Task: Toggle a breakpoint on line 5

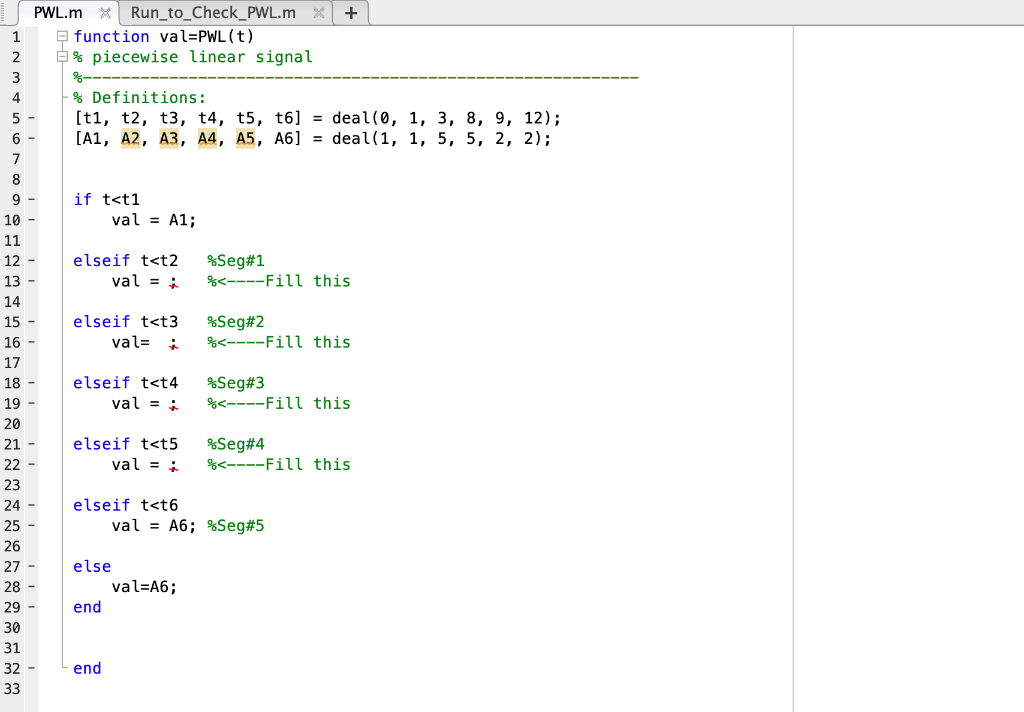Action: point(30,117)
